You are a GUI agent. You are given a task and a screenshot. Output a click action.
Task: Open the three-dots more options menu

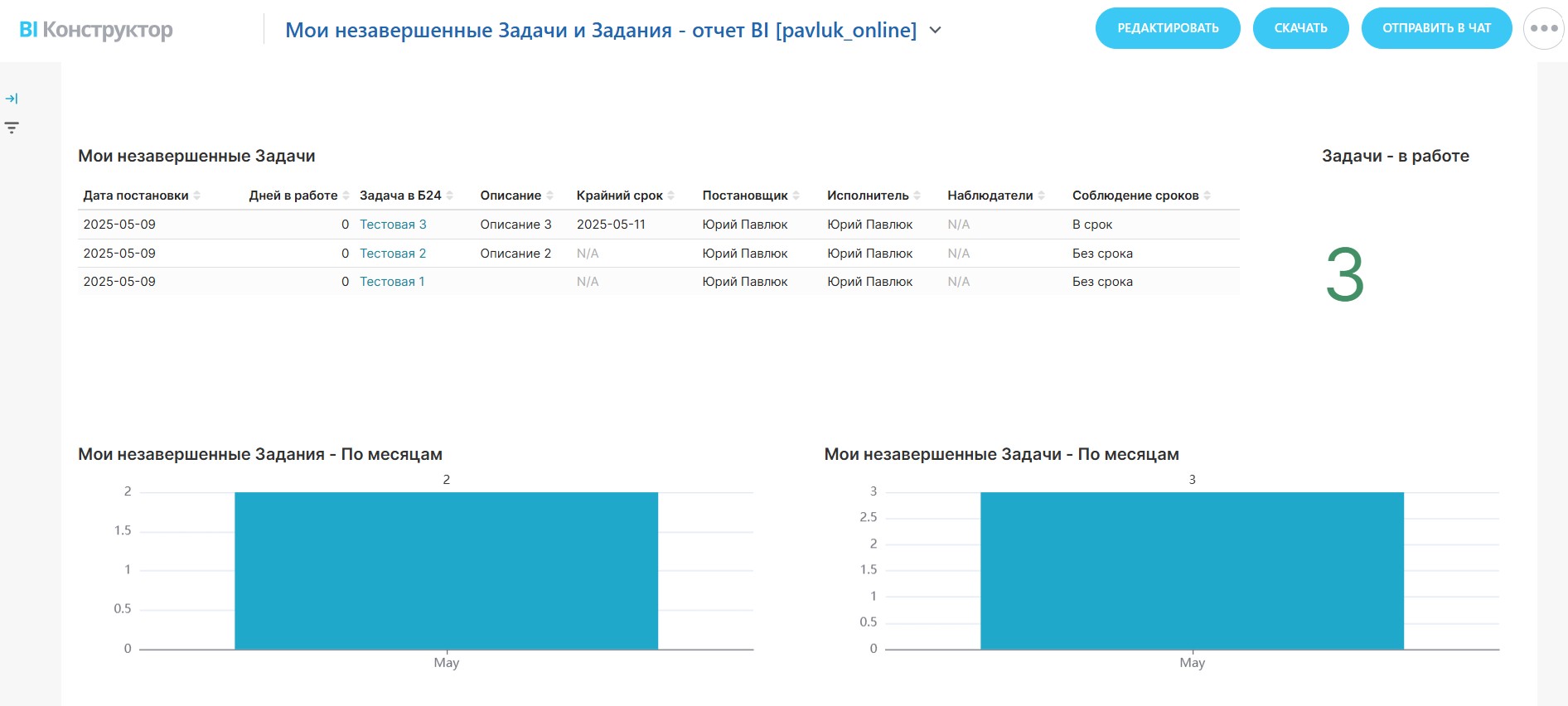click(x=1543, y=28)
